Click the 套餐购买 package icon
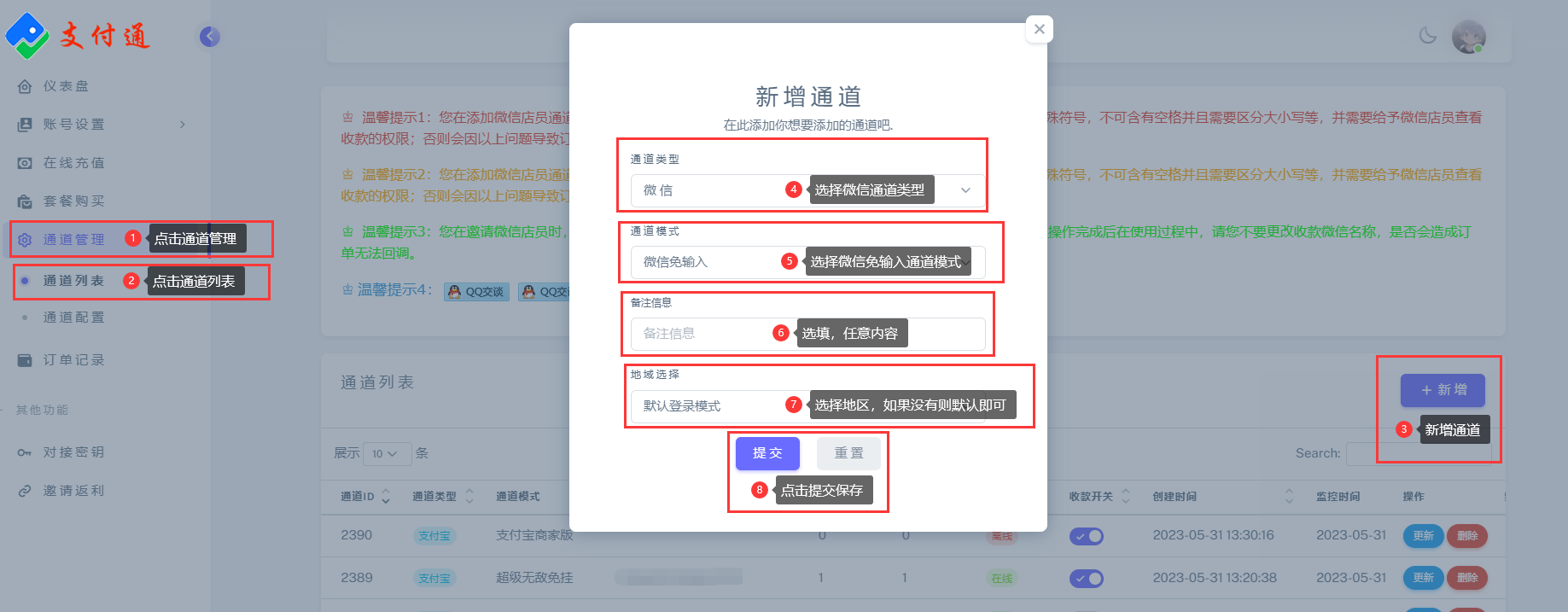Screen dimensions: 1568x612 25,201
